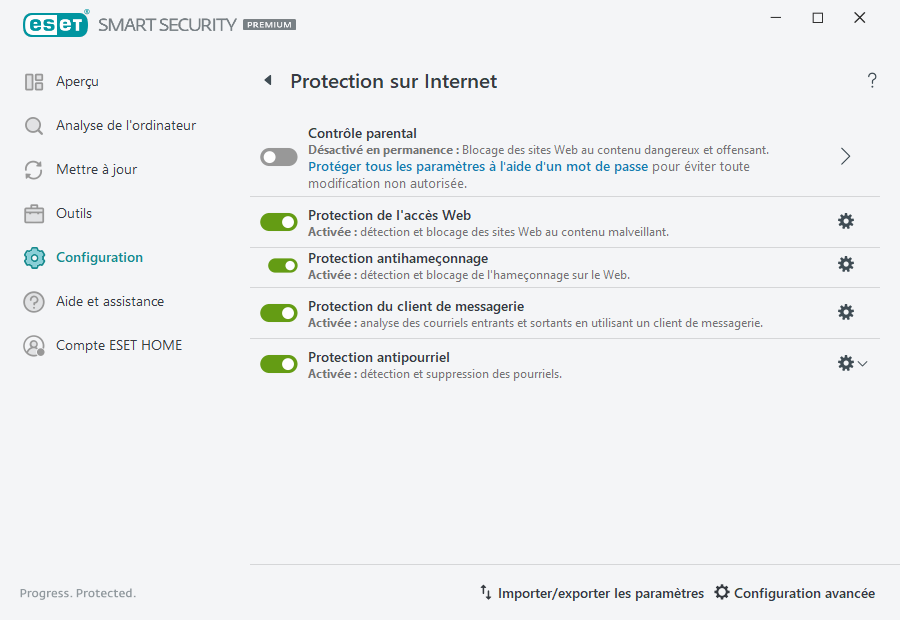
Task: Click the ESET logo
Action: [x=56, y=24]
